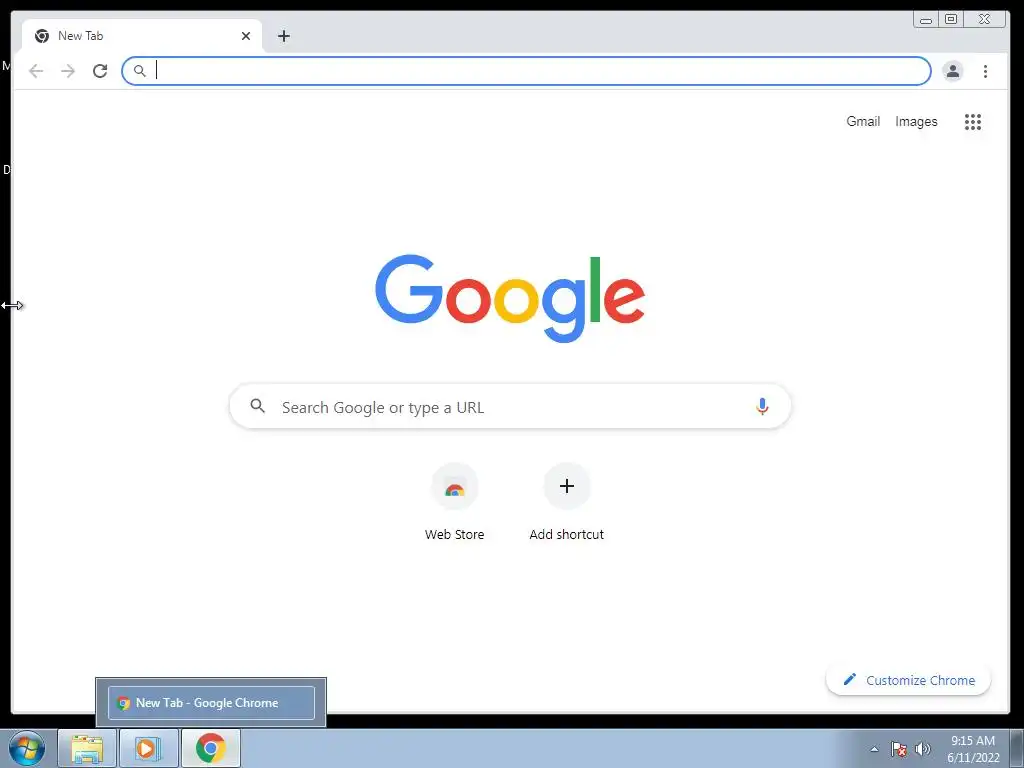Viewport: 1024px width, 768px height.
Task: Open the volume speaker tray icon
Action: (922, 749)
